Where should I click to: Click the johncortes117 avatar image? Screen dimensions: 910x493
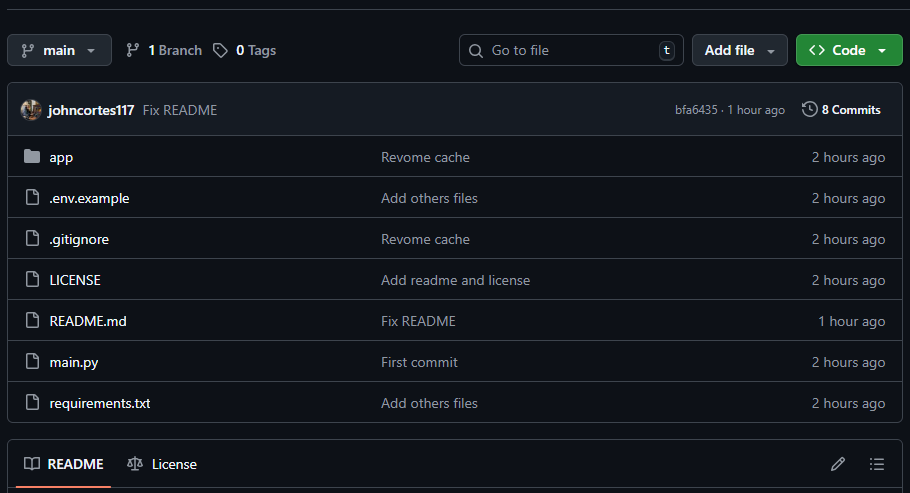(x=31, y=110)
